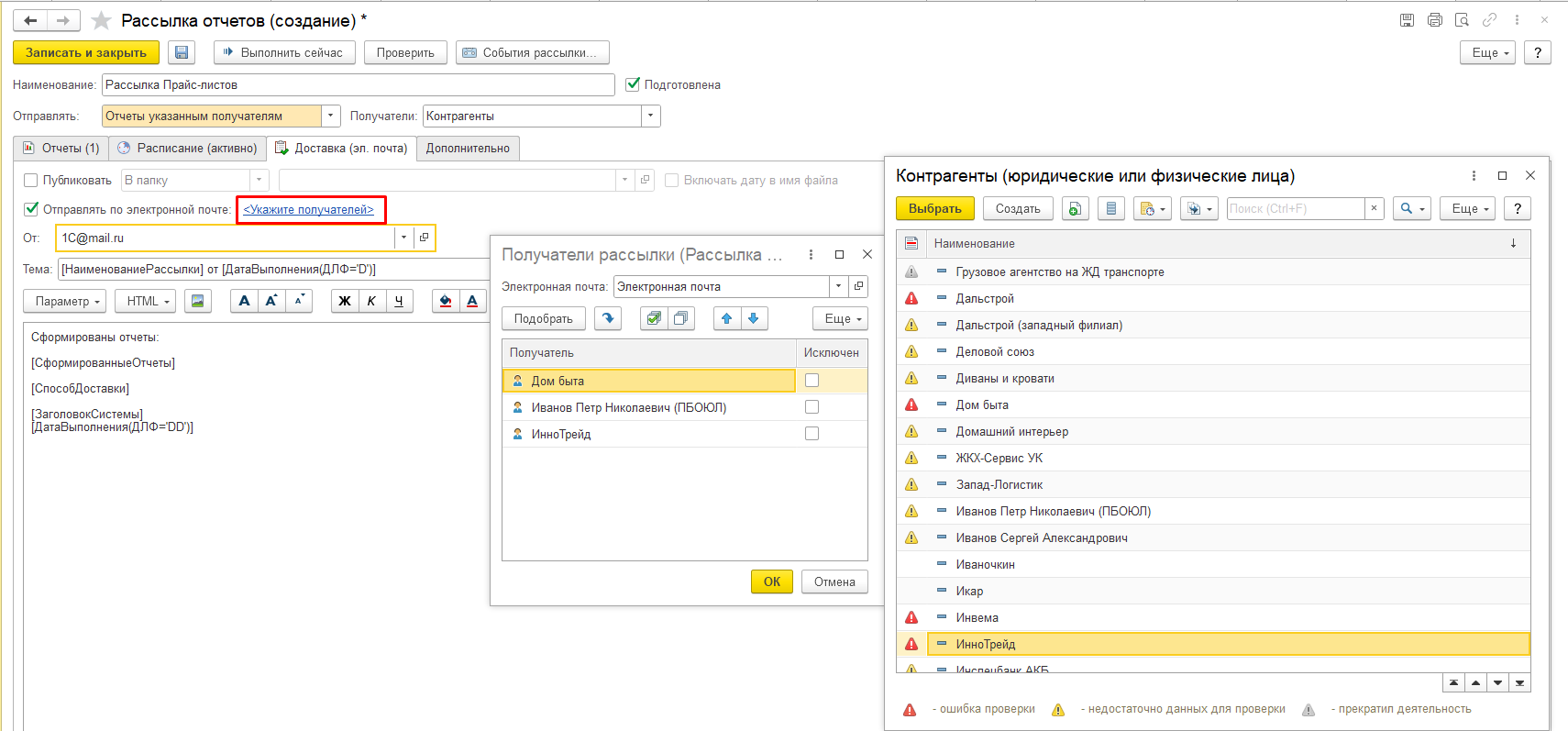
Task: Click the copy-link icon in the title bar
Action: (x=1490, y=20)
